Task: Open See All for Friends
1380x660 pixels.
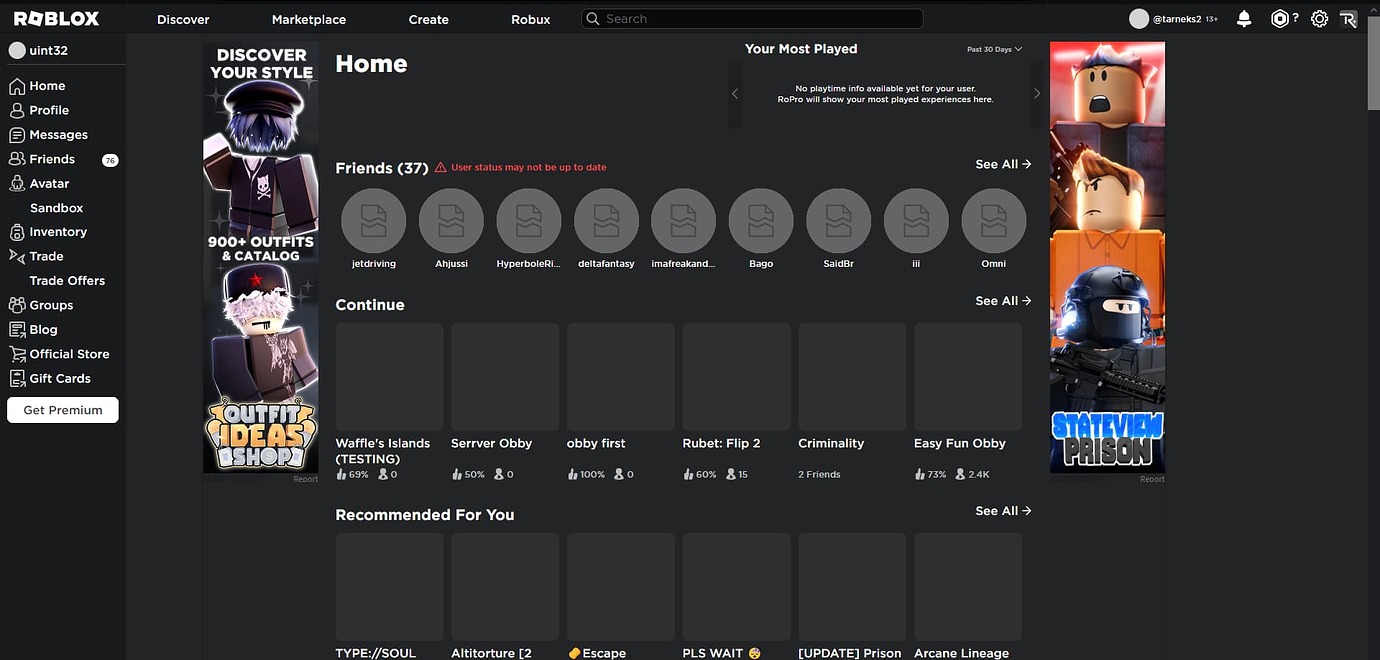Action: click(1002, 164)
